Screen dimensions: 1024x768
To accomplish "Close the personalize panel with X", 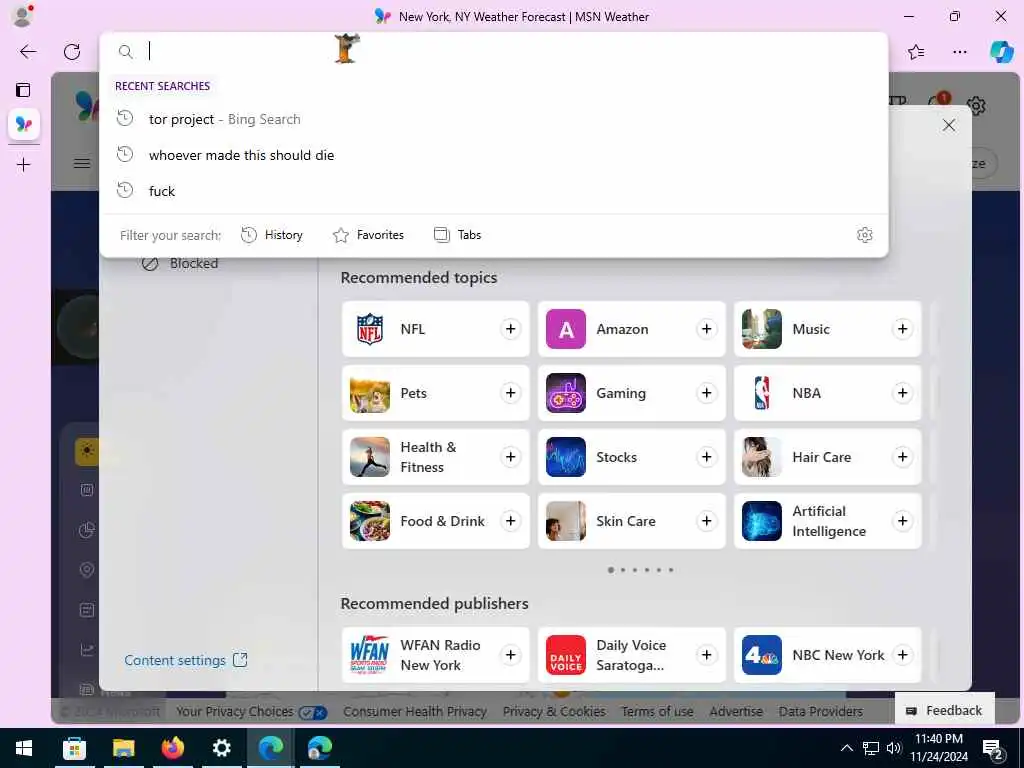I will [949, 125].
